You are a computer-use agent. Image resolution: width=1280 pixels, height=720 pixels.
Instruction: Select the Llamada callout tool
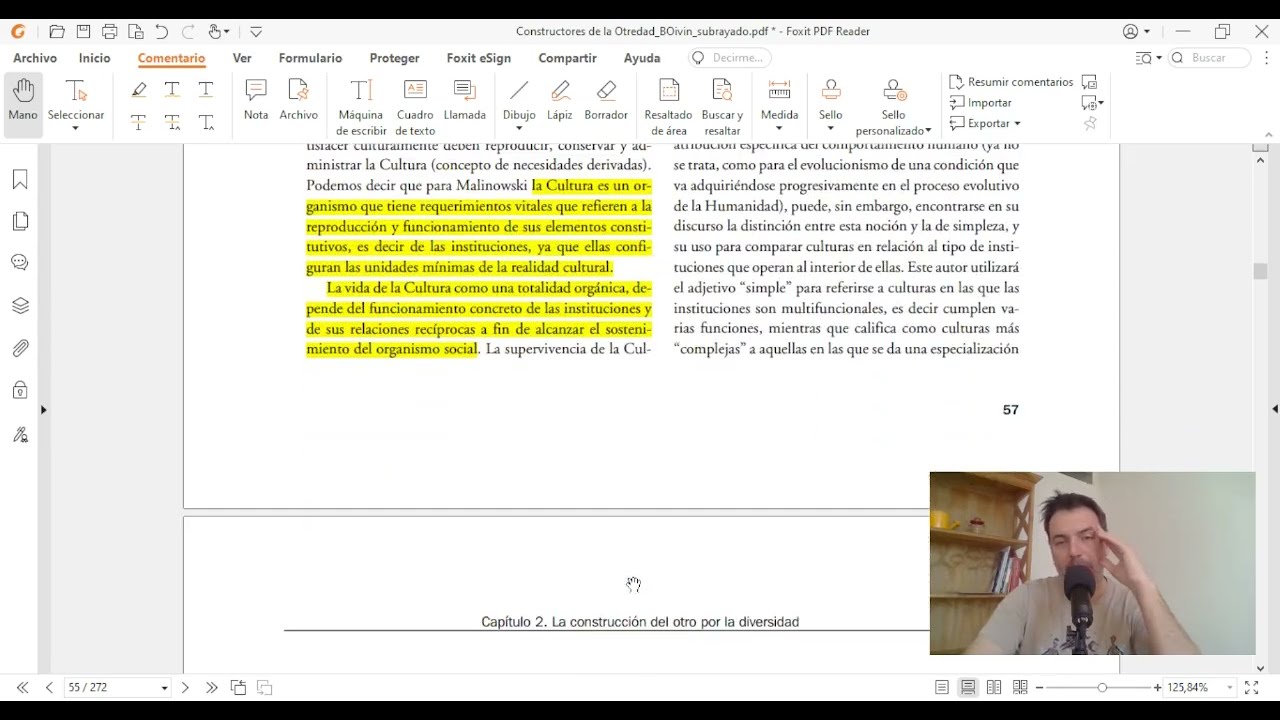(465, 100)
